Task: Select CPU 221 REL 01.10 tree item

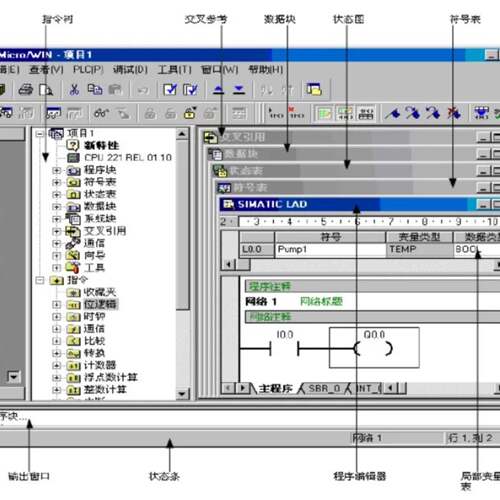Action: [x=128, y=157]
